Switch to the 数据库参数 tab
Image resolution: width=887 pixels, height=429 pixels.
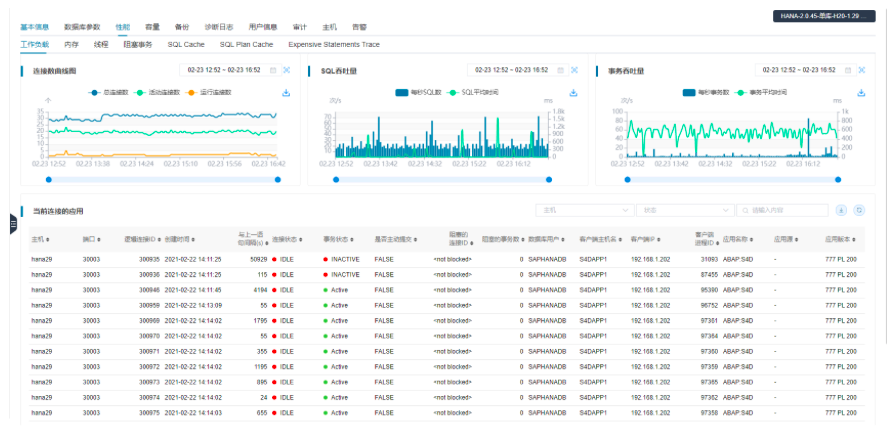83,27
